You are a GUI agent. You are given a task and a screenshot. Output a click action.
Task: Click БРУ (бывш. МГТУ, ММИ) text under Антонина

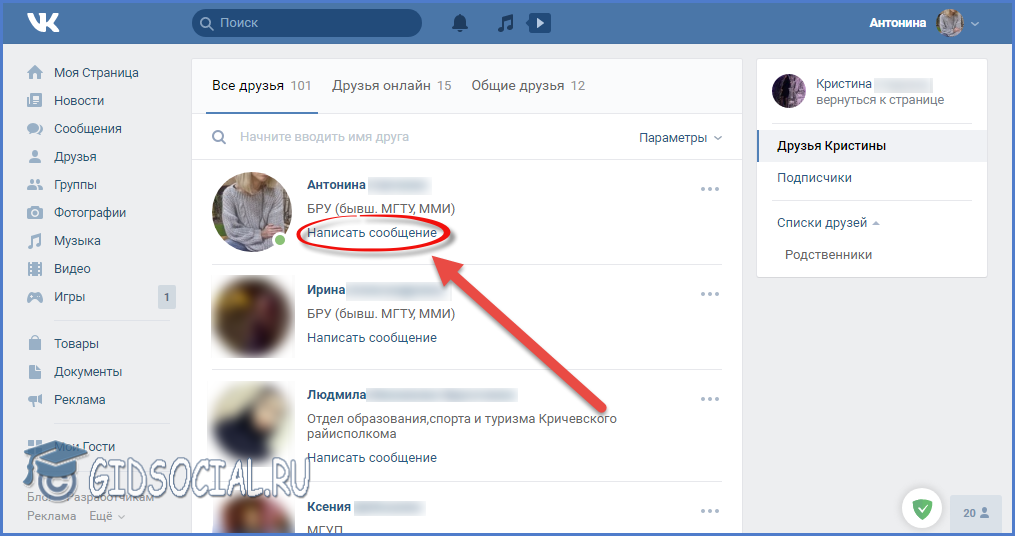pos(381,208)
